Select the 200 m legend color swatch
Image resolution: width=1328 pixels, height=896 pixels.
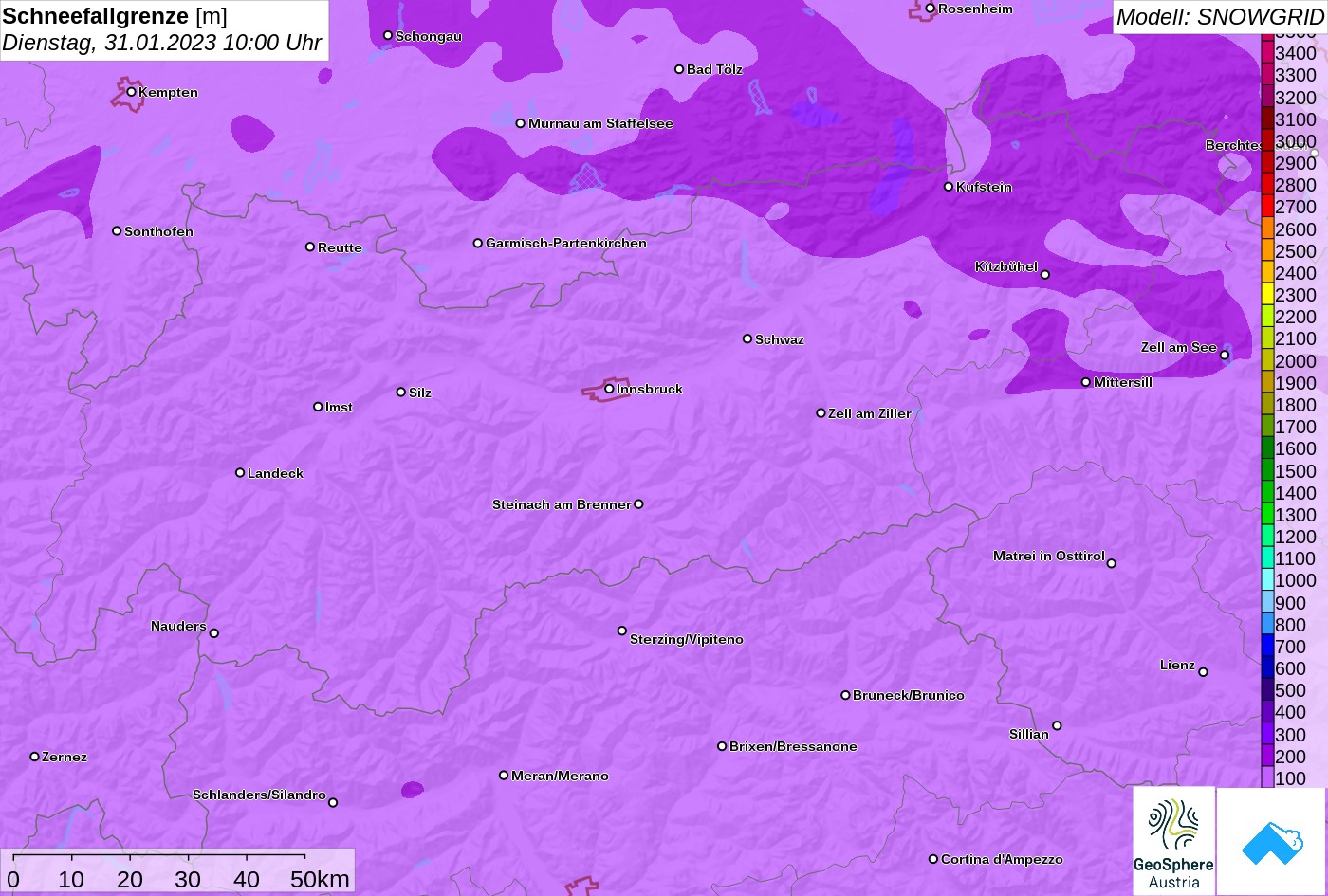[x=1267, y=757]
